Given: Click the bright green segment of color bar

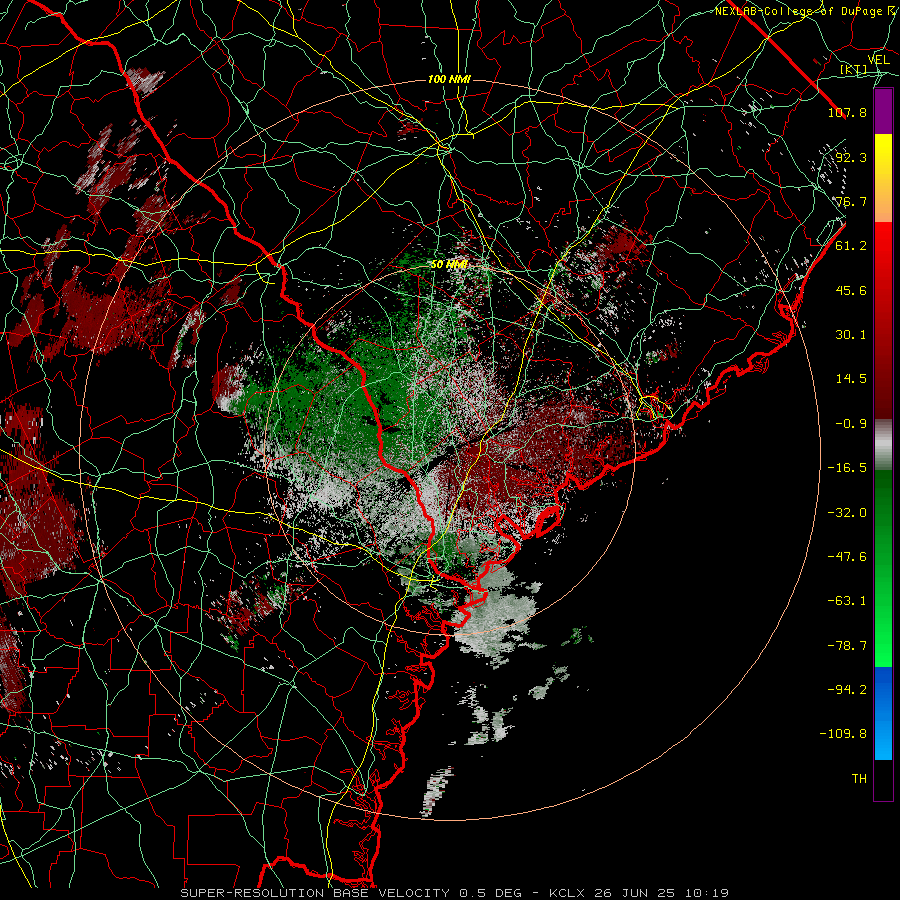Looking at the screenshot, I should [883, 568].
